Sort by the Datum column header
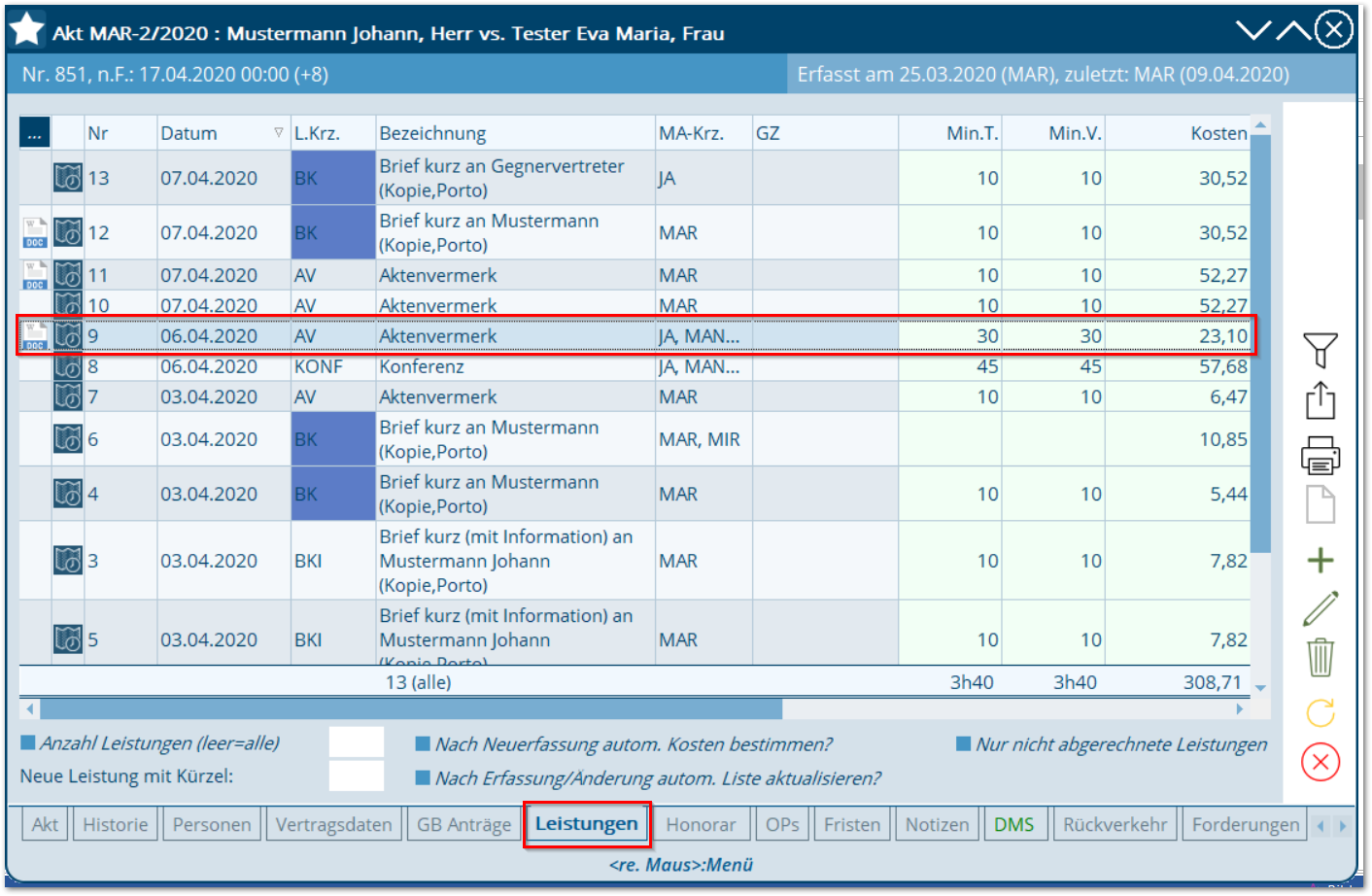1372x896 pixels. (223, 133)
